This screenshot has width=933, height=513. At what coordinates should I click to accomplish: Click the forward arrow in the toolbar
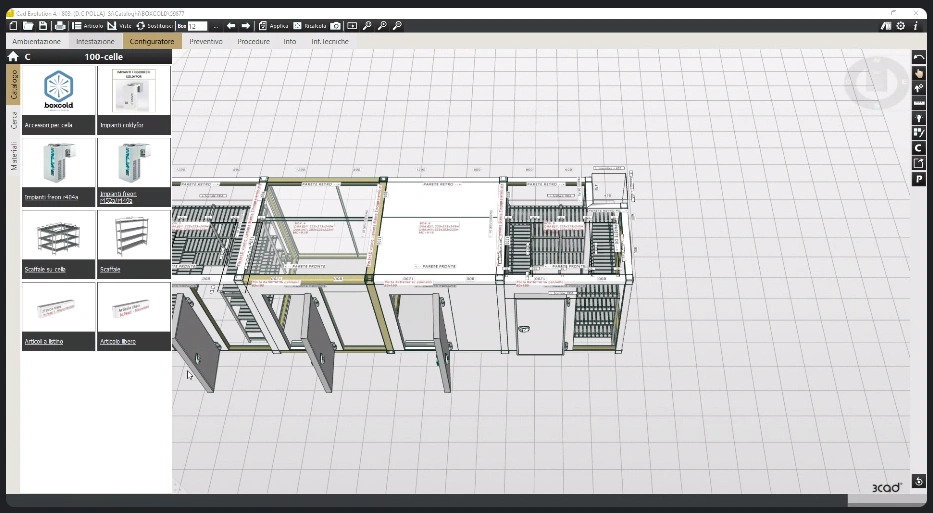coord(246,26)
